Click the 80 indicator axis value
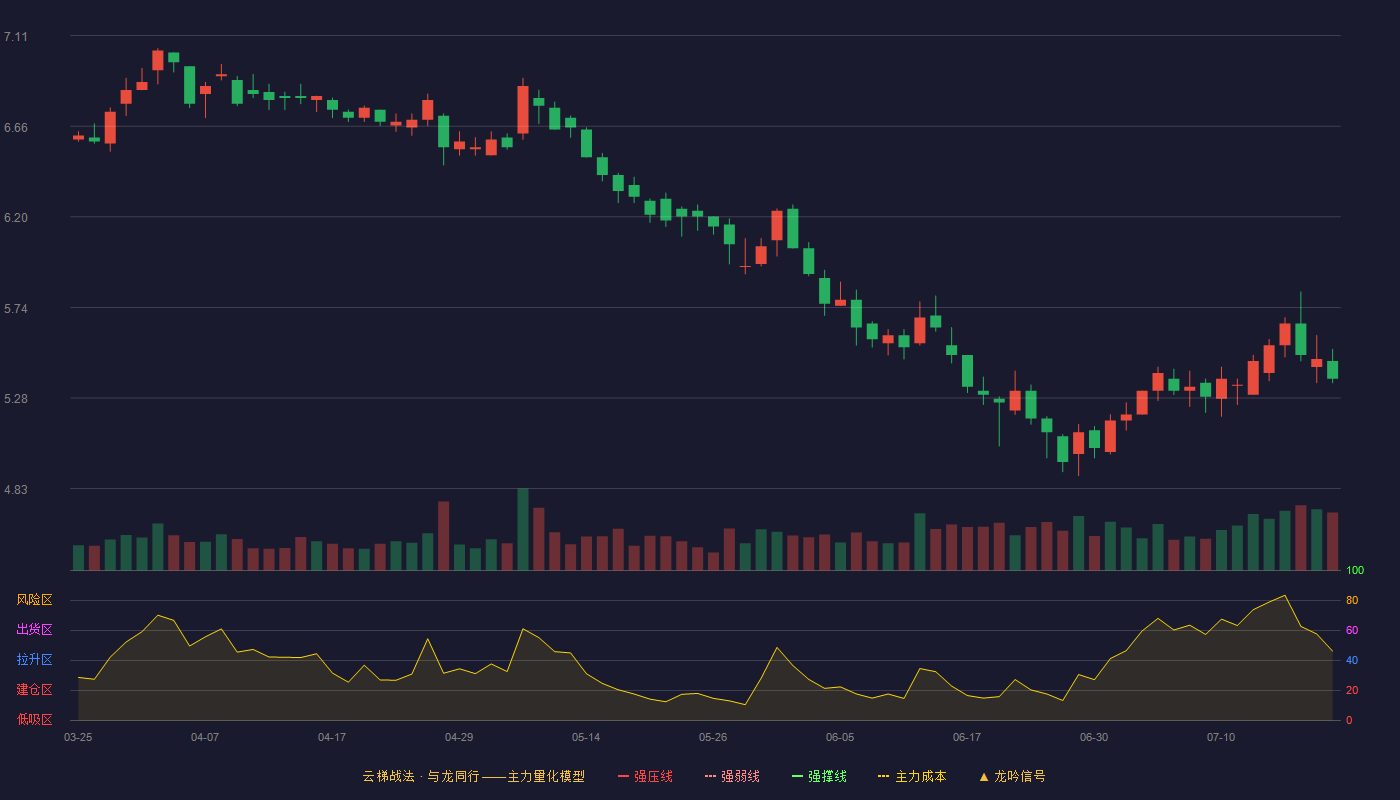1400x800 pixels. pos(1352,600)
